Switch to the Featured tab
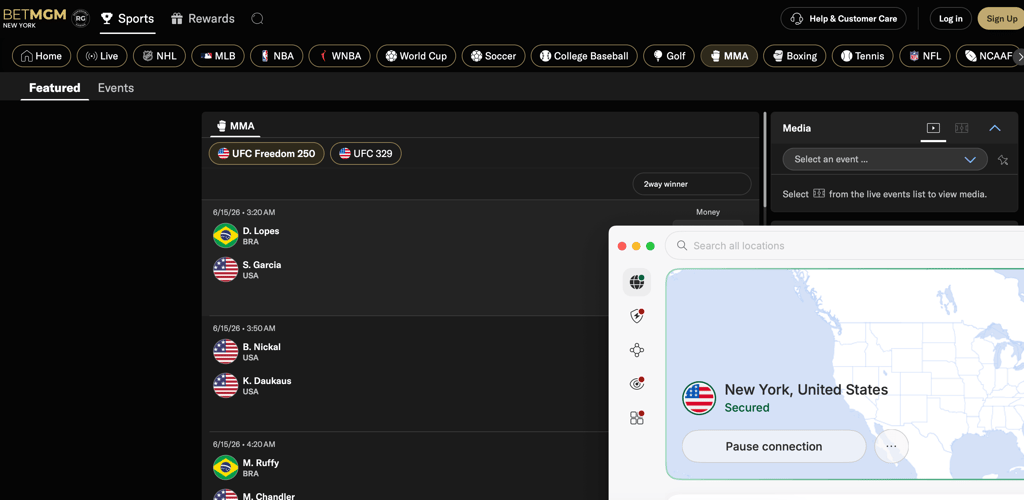The width and height of the screenshot is (1024, 500). tap(55, 87)
